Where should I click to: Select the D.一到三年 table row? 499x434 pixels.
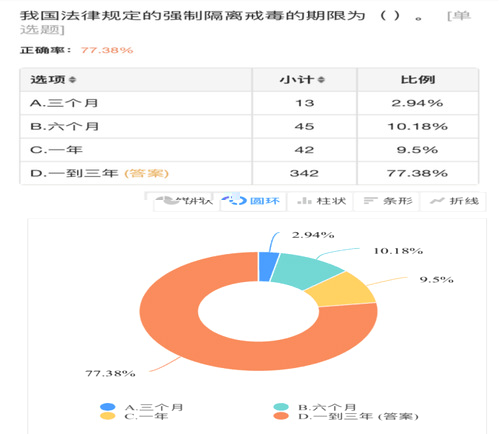[x=249, y=173]
